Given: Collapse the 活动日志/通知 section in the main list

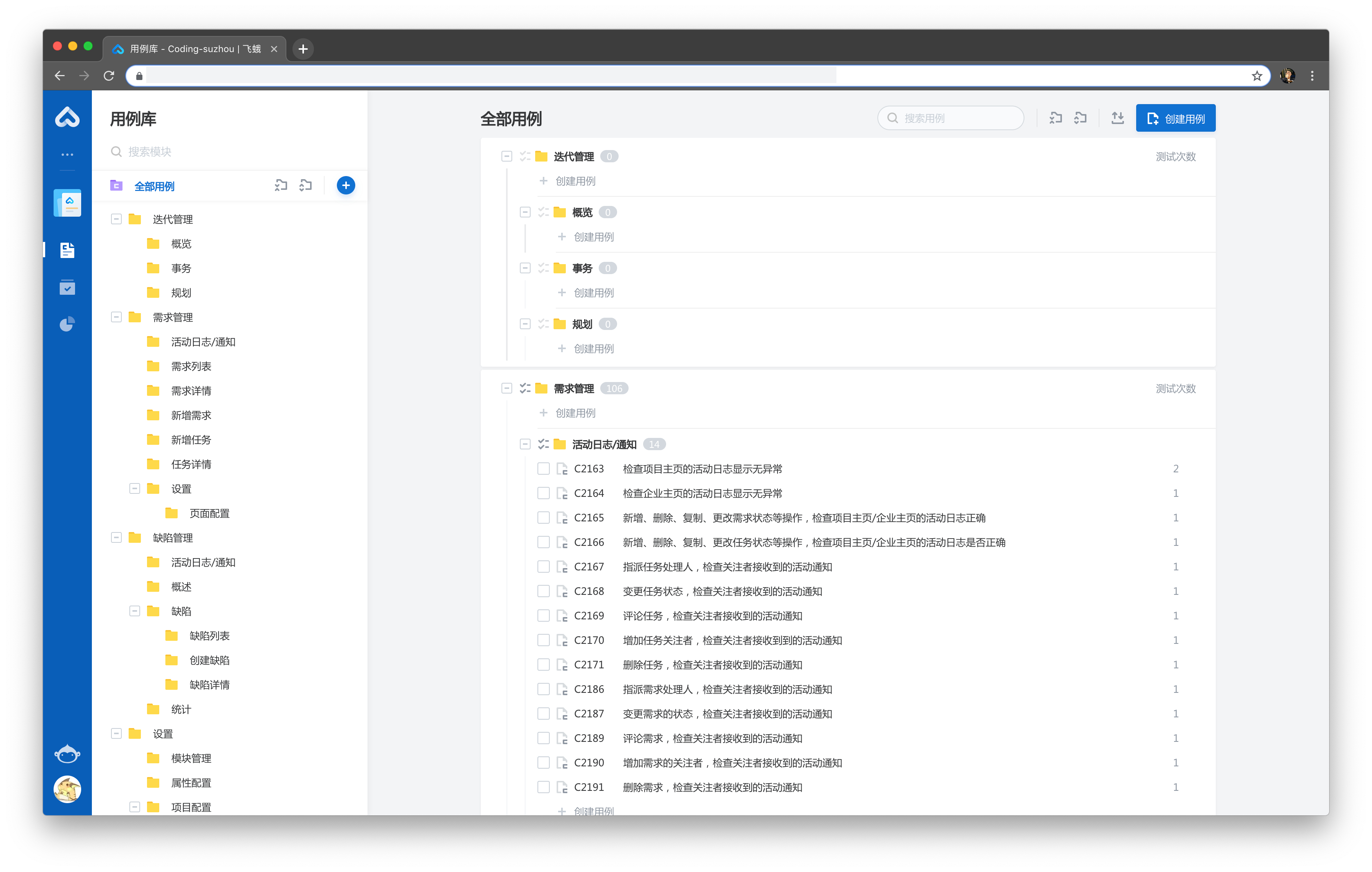Looking at the screenshot, I should [x=525, y=444].
